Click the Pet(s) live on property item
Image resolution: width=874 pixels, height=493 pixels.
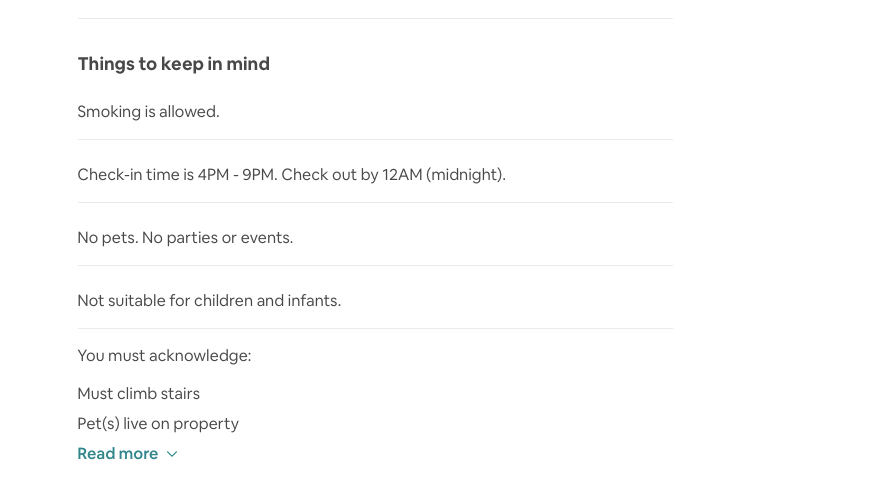click(158, 424)
